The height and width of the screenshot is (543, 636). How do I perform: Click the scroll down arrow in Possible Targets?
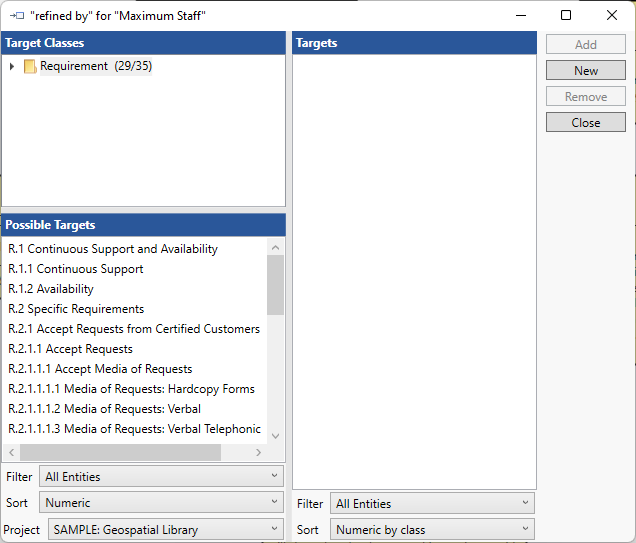(x=275, y=436)
